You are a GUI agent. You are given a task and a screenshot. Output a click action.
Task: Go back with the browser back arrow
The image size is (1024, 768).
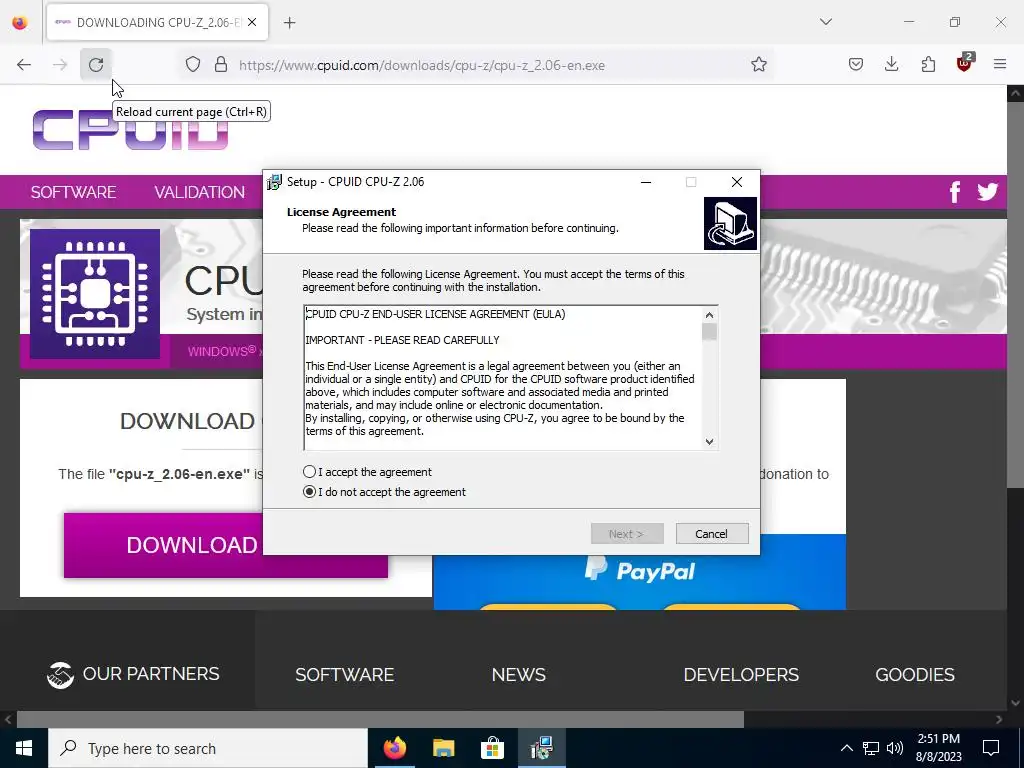point(24,65)
